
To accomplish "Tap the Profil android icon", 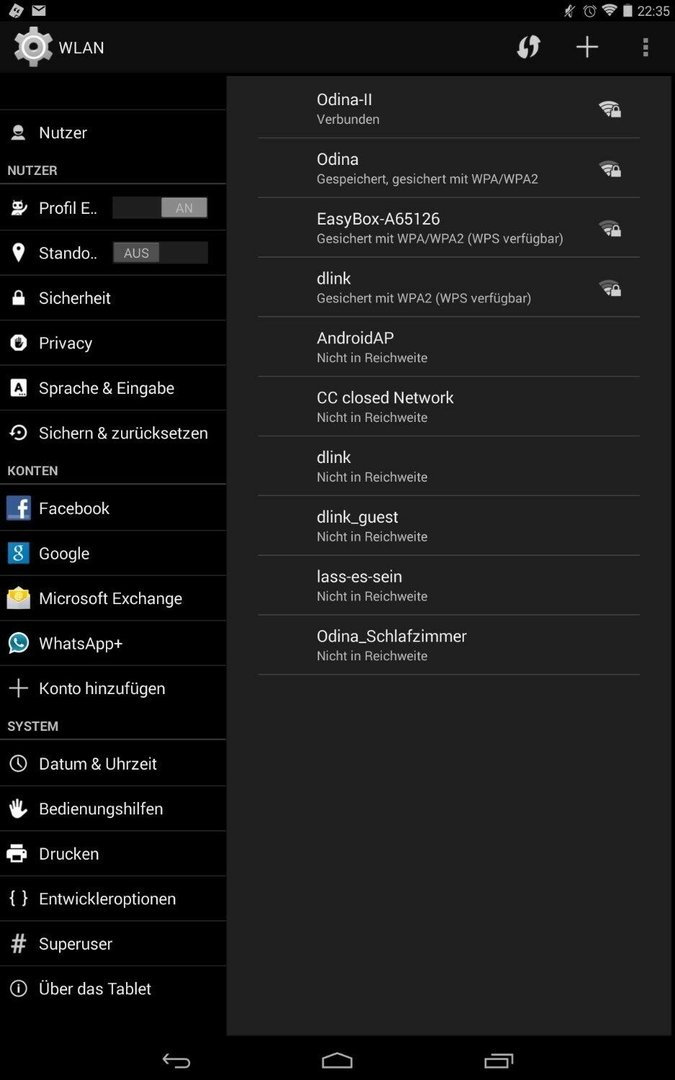I will (19, 207).
